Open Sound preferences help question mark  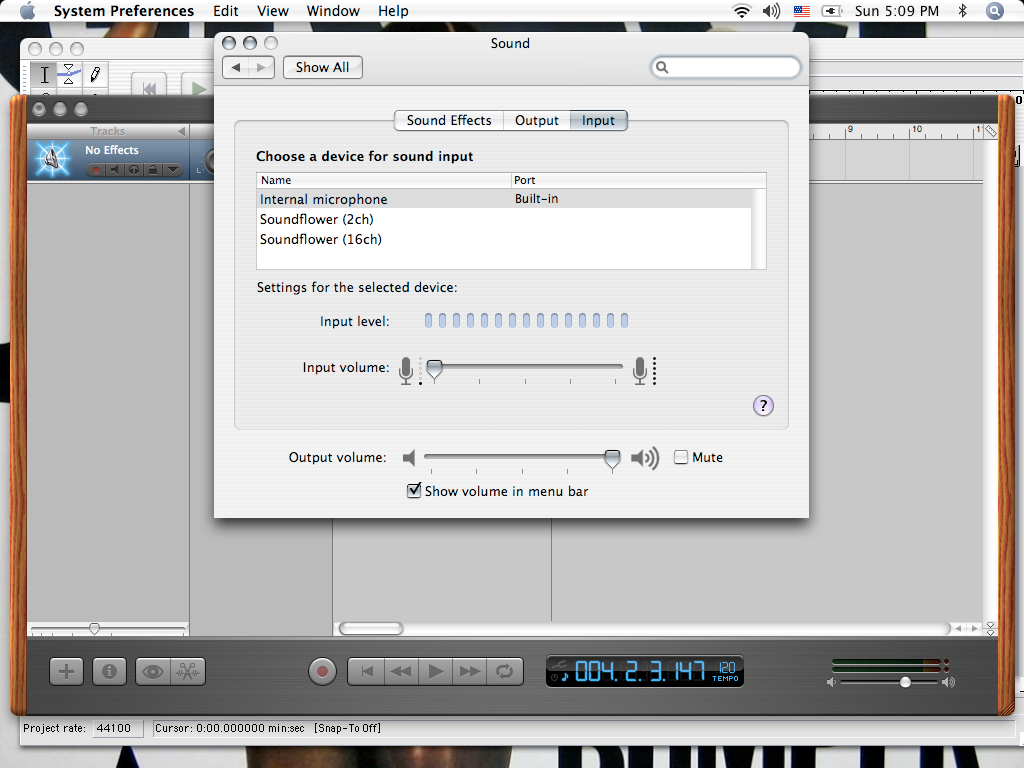point(763,406)
